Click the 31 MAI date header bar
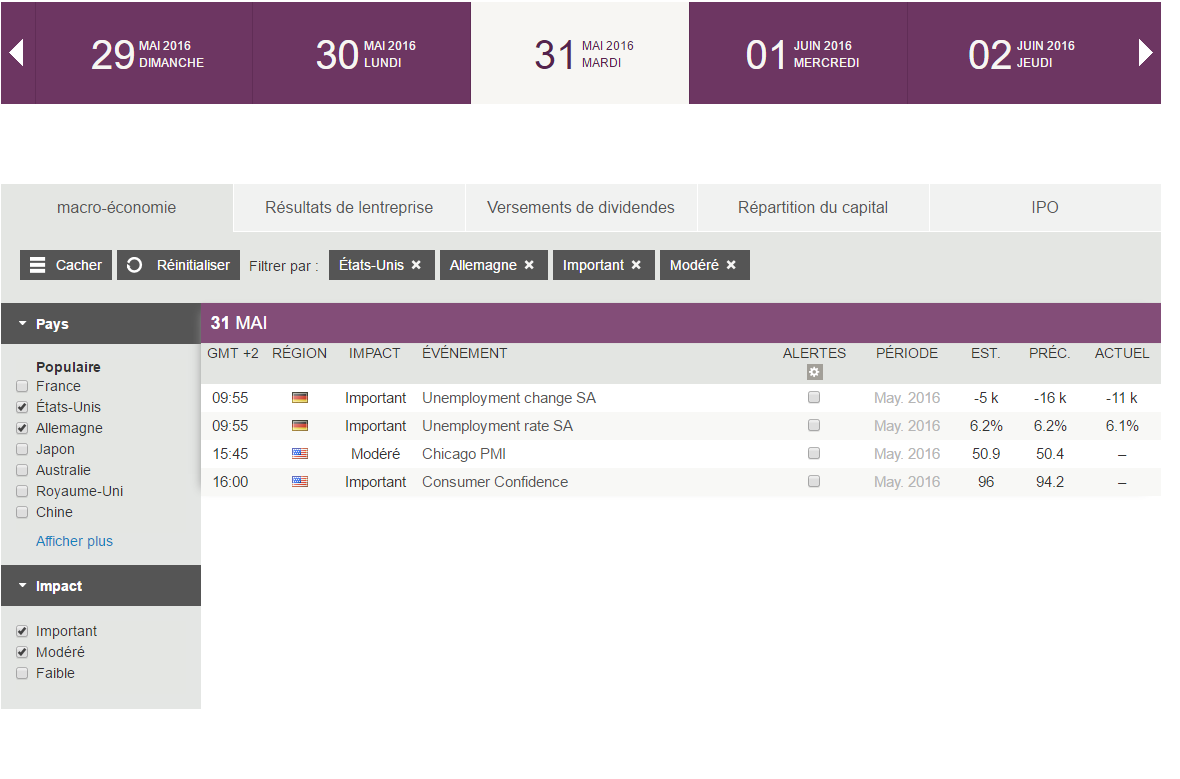The width and height of the screenshot is (1180, 779). pyautogui.click(x=681, y=323)
